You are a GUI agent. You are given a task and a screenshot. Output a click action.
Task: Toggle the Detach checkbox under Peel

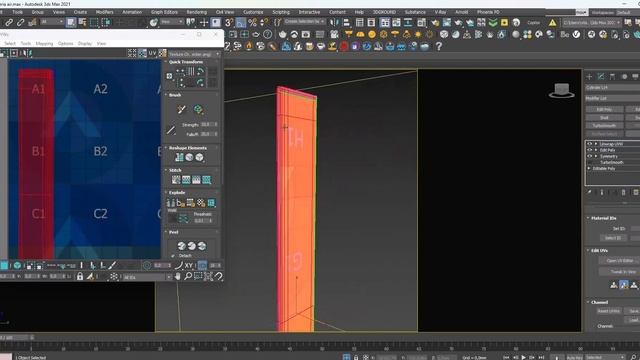pos(173,256)
